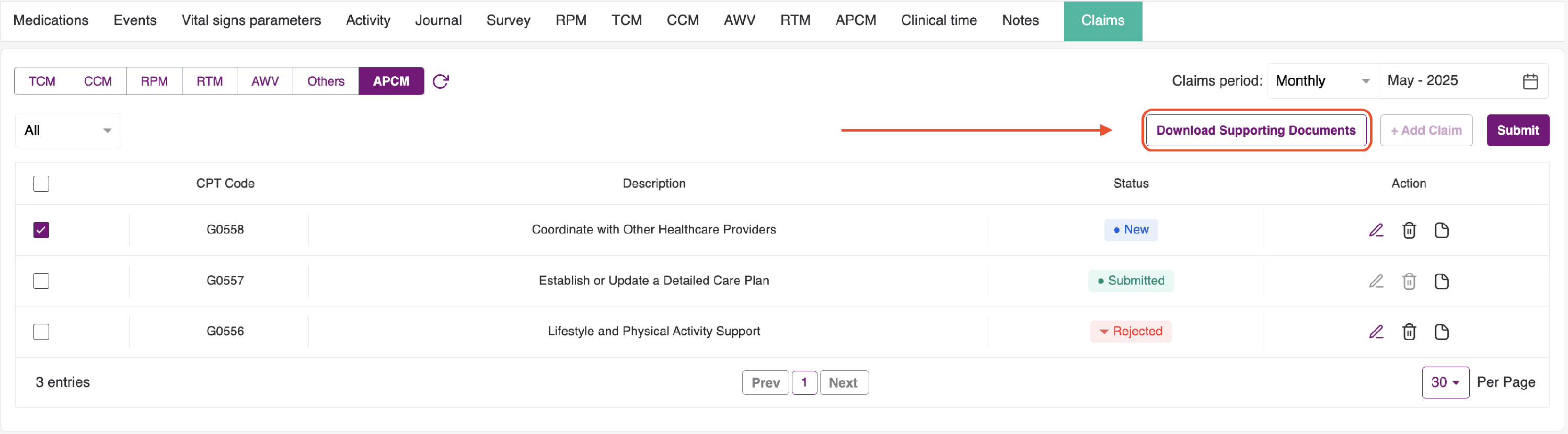Open the claims period calendar picker

(1530, 81)
